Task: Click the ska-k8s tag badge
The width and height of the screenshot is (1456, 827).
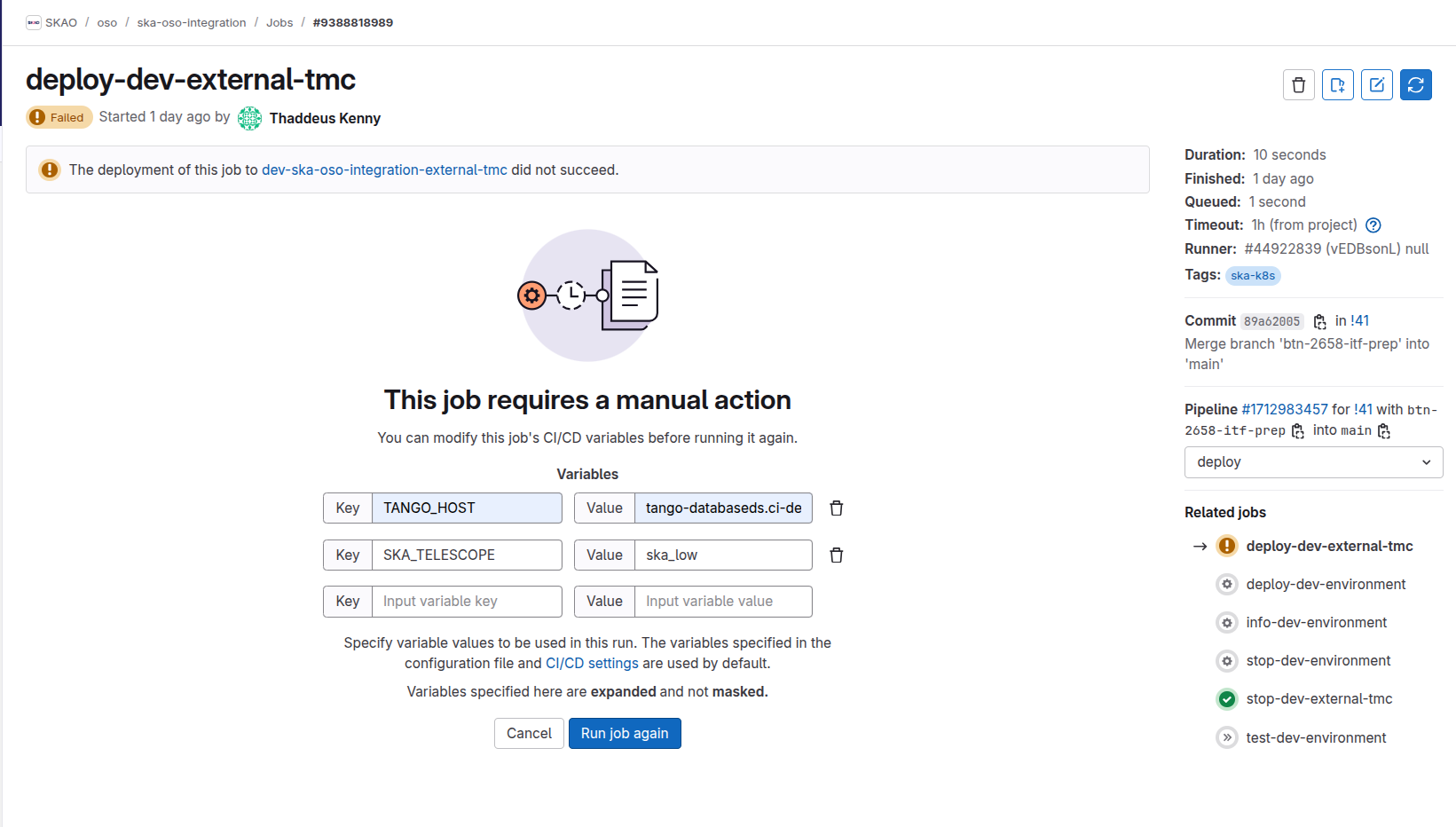Action: [1253, 276]
